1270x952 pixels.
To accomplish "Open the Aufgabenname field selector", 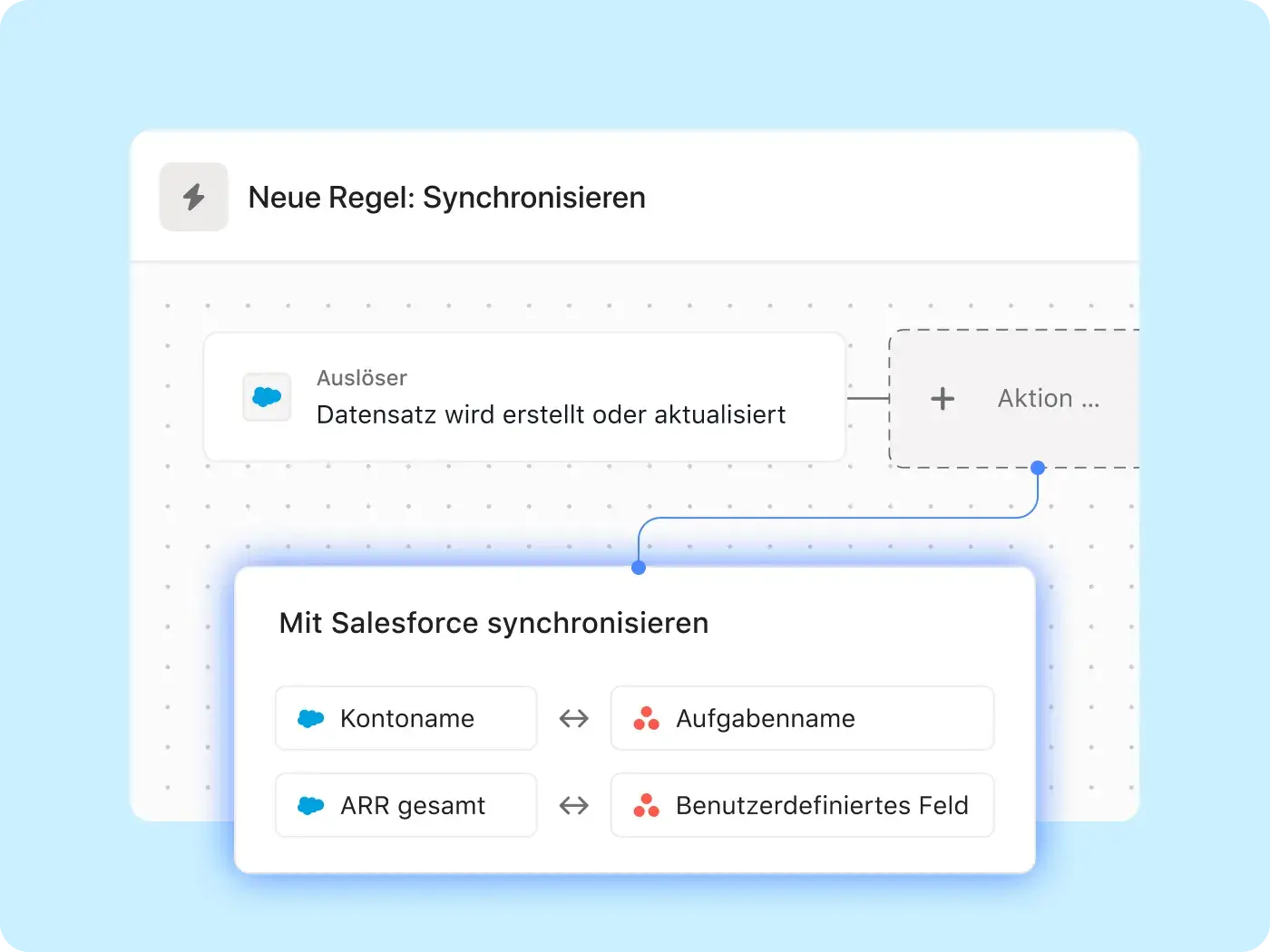I will pos(802,718).
